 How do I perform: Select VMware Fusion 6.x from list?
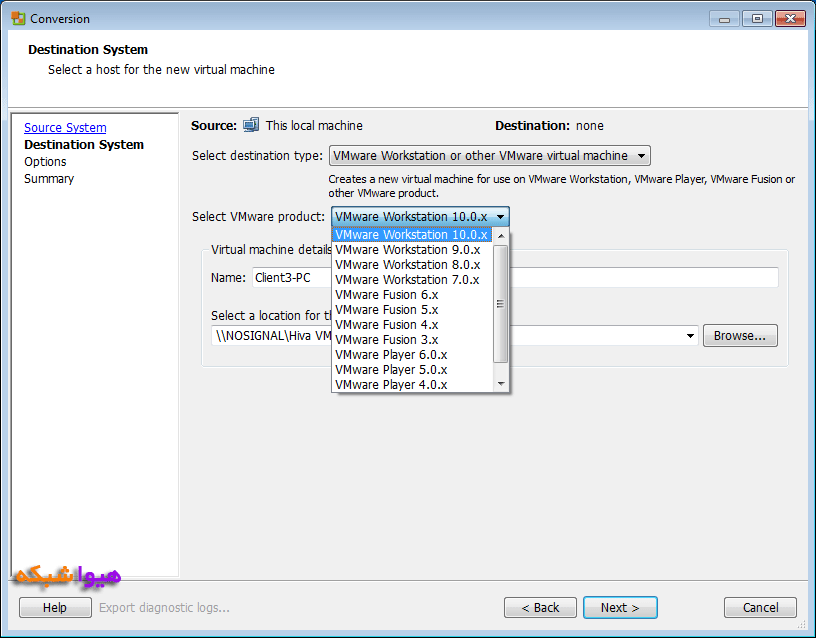coord(386,295)
